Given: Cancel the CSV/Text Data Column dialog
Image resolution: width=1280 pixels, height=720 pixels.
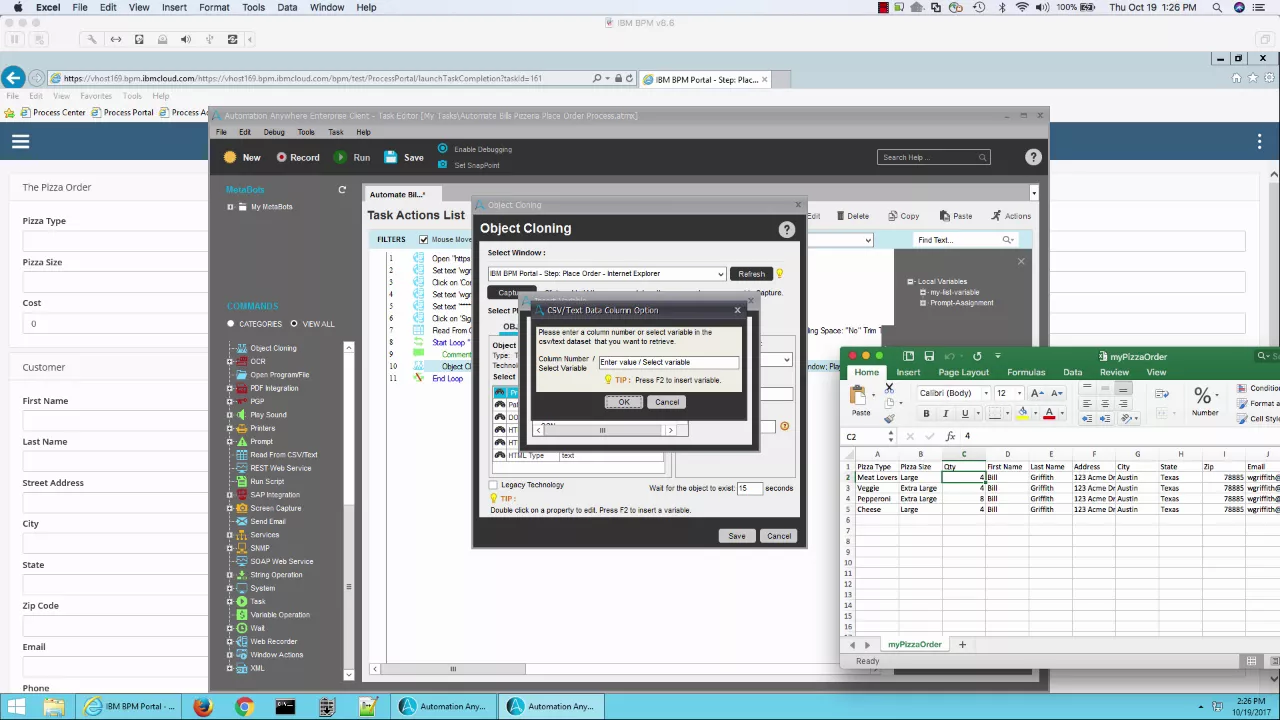Looking at the screenshot, I should tap(667, 402).
